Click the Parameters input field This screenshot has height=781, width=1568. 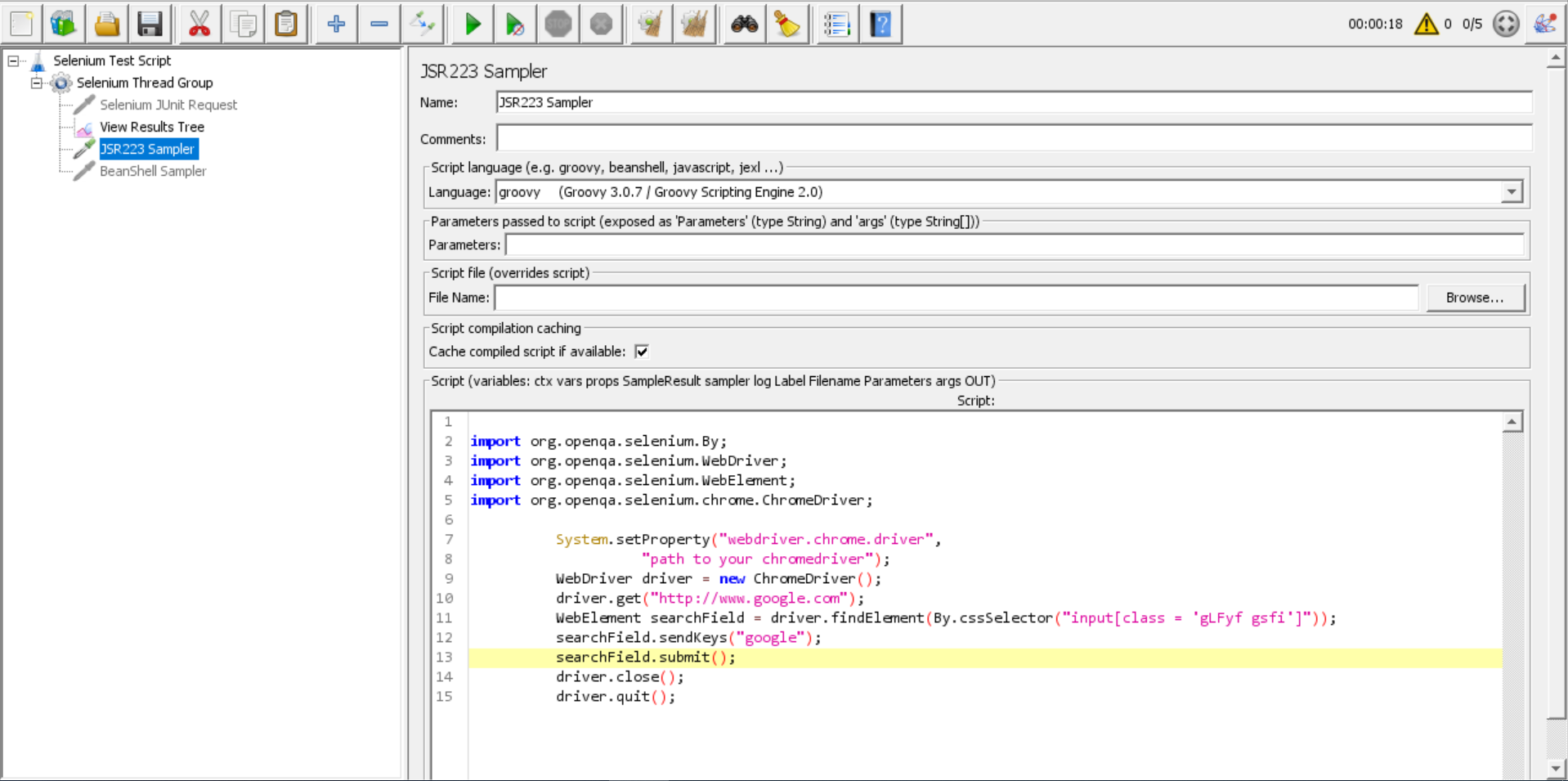1015,245
